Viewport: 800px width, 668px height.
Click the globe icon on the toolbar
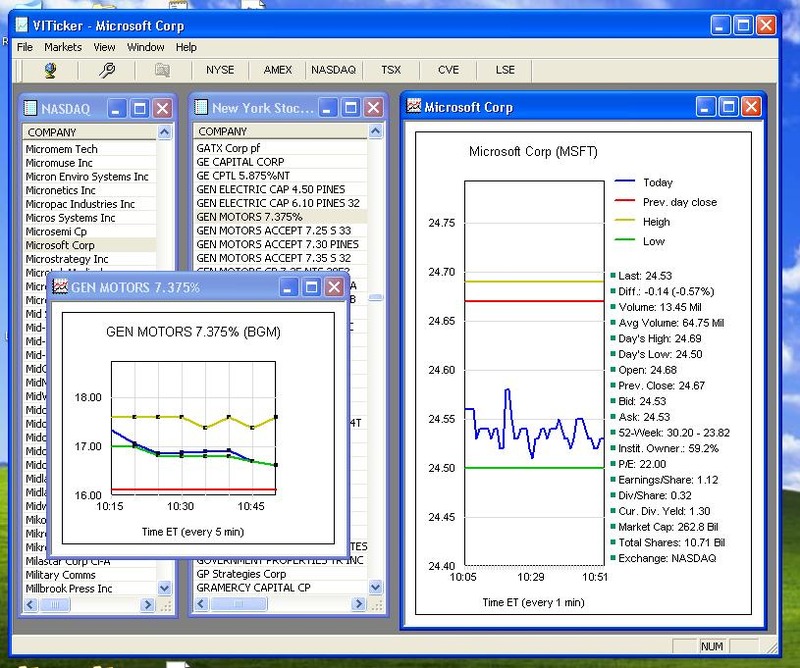[x=50, y=69]
